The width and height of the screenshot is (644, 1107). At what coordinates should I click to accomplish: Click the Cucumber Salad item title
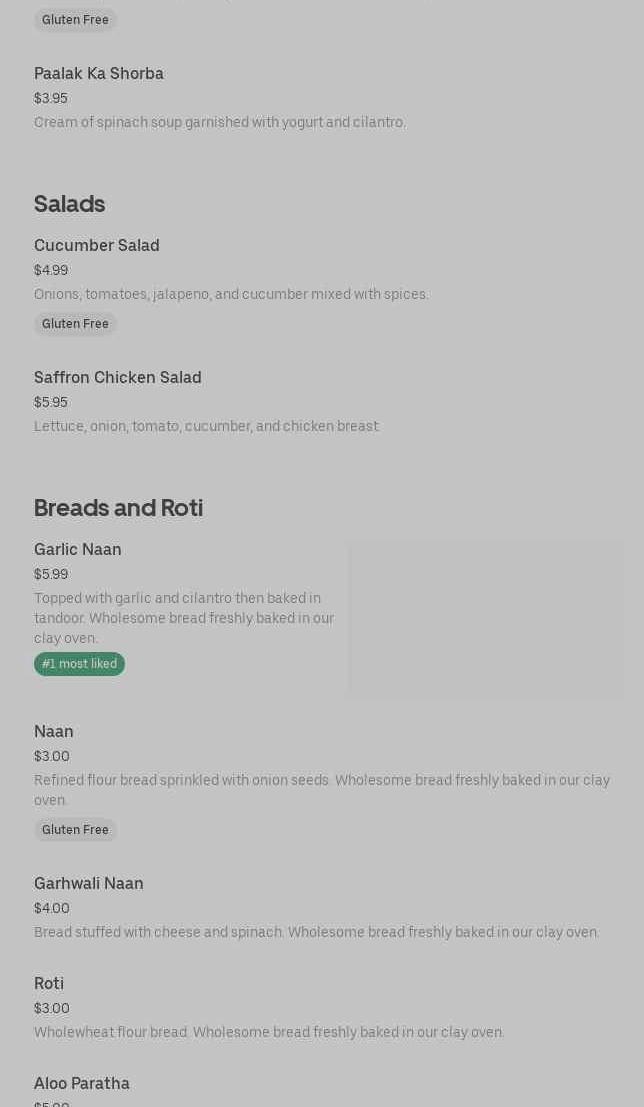click(97, 246)
